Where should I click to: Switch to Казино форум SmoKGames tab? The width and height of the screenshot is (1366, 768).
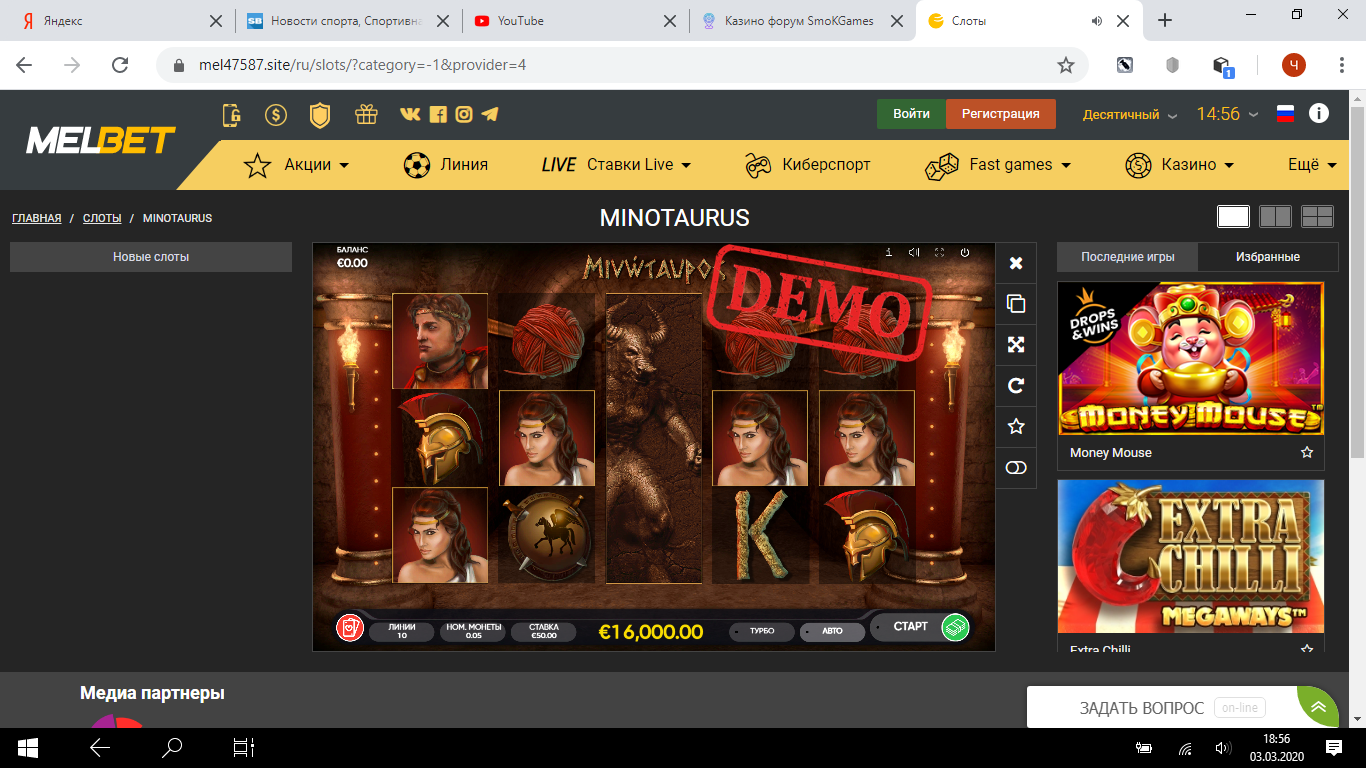click(x=803, y=20)
